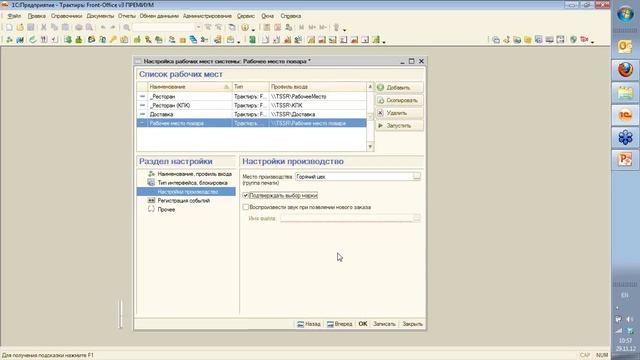Open PowerPoint from the side taskbar
The image size is (640, 360).
point(625,159)
